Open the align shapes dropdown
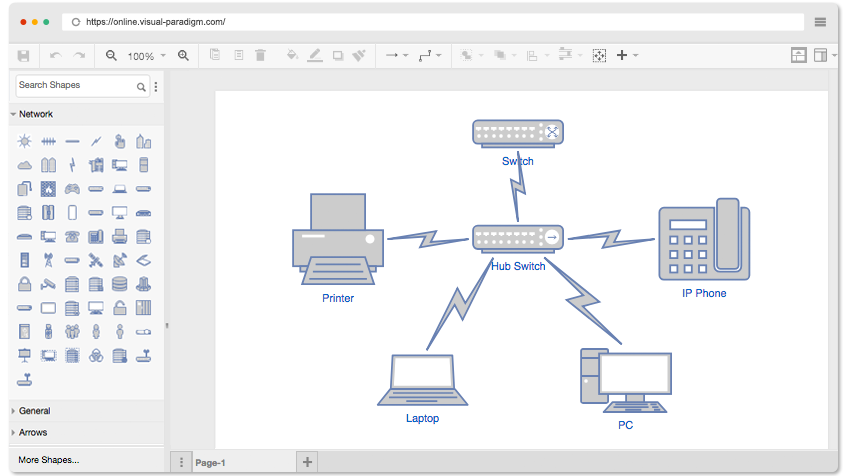The image size is (848, 476). (x=538, y=56)
